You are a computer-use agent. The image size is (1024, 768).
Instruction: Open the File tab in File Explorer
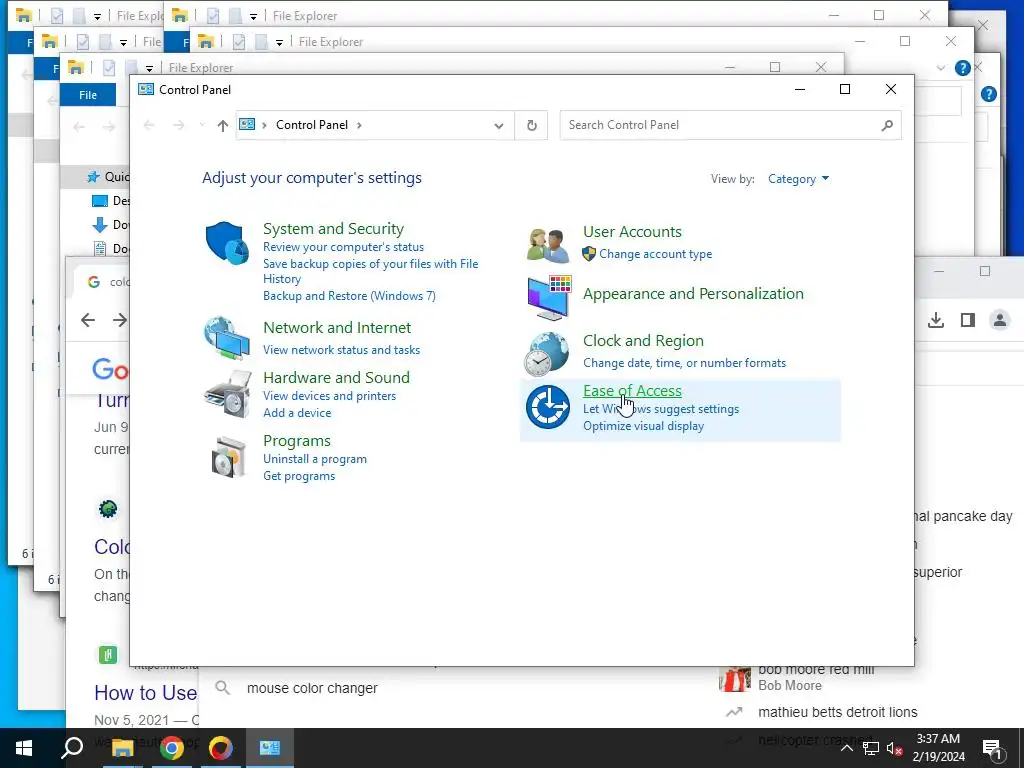[88, 95]
